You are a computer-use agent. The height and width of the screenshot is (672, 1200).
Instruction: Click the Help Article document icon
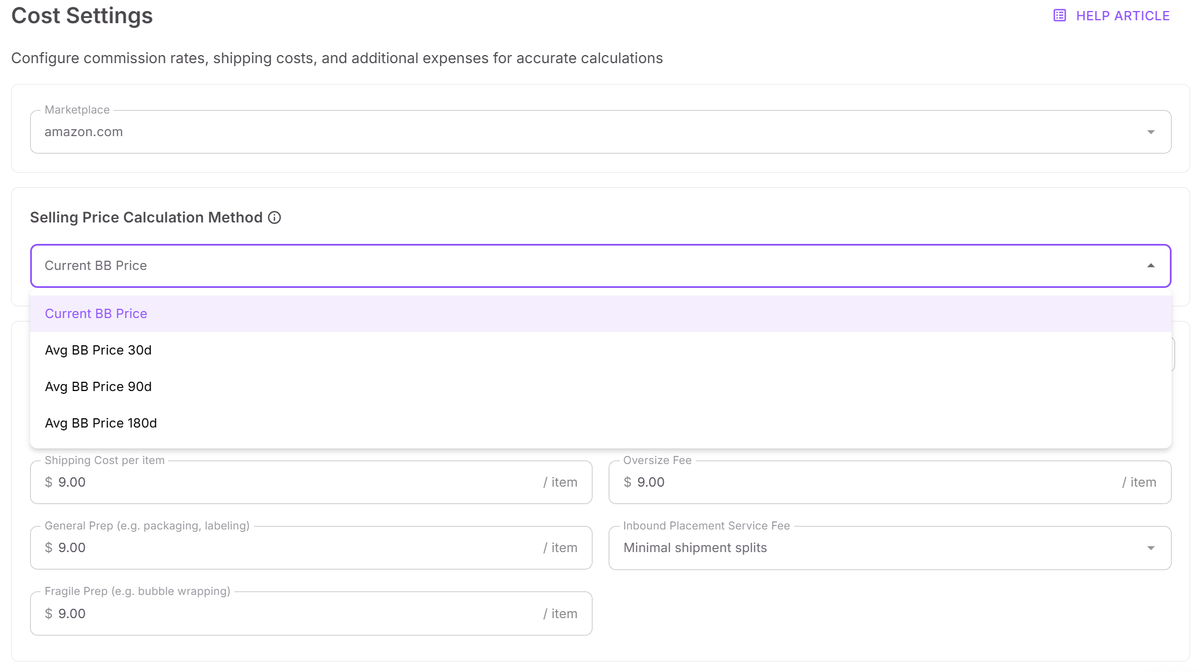(1060, 16)
